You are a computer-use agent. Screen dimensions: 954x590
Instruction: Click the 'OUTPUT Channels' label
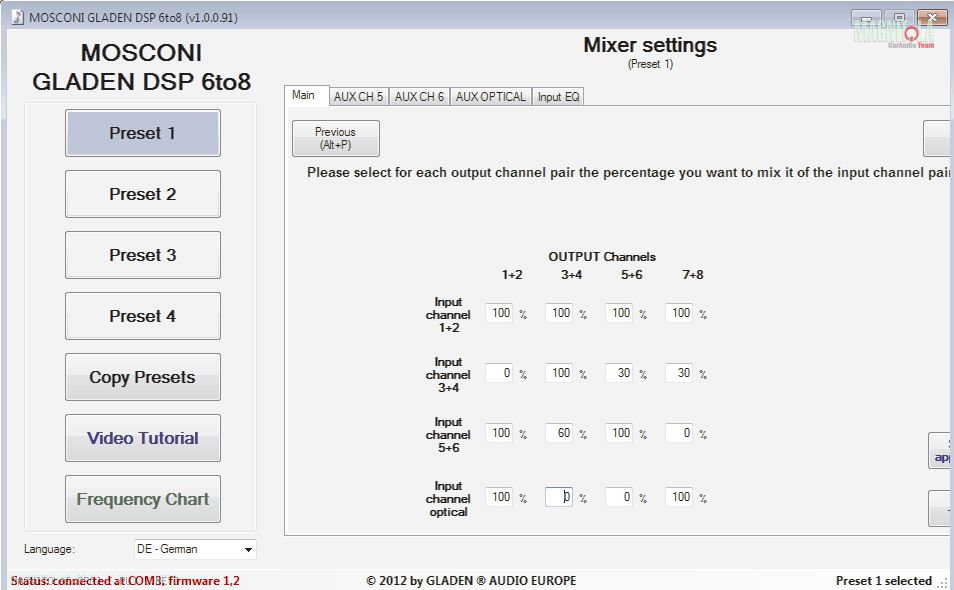(602, 257)
